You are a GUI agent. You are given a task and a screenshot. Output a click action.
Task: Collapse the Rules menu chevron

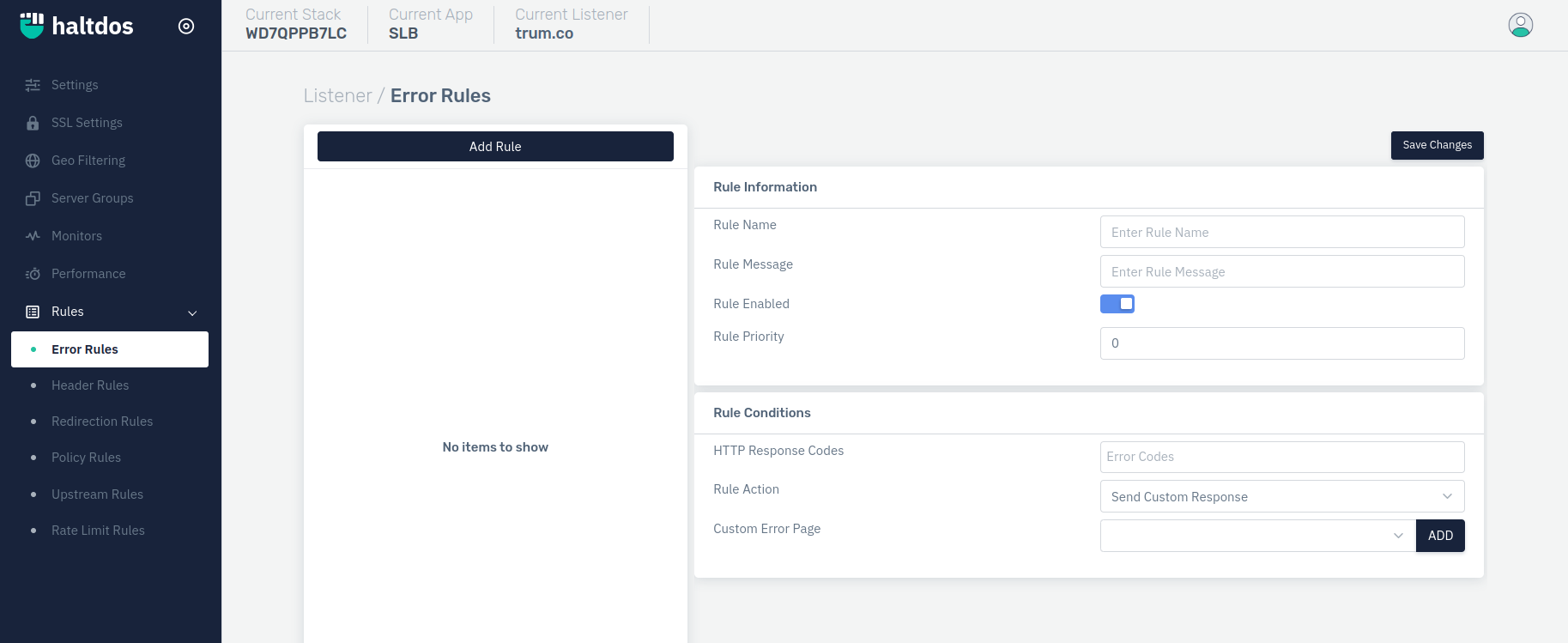coord(192,312)
